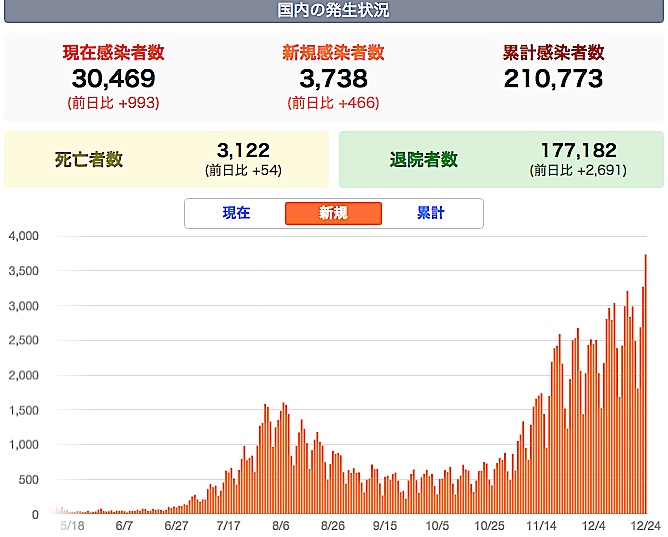Image resolution: width=668 pixels, height=537 pixels.
Task: Click the tallest final bar on chart
Action: (646, 384)
